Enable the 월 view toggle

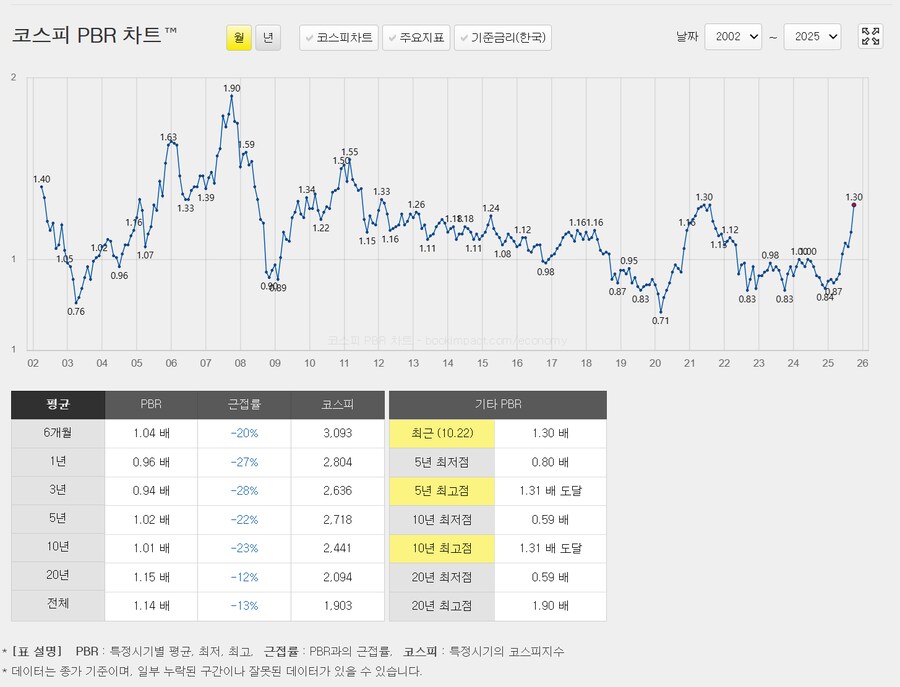click(x=239, y=36)
